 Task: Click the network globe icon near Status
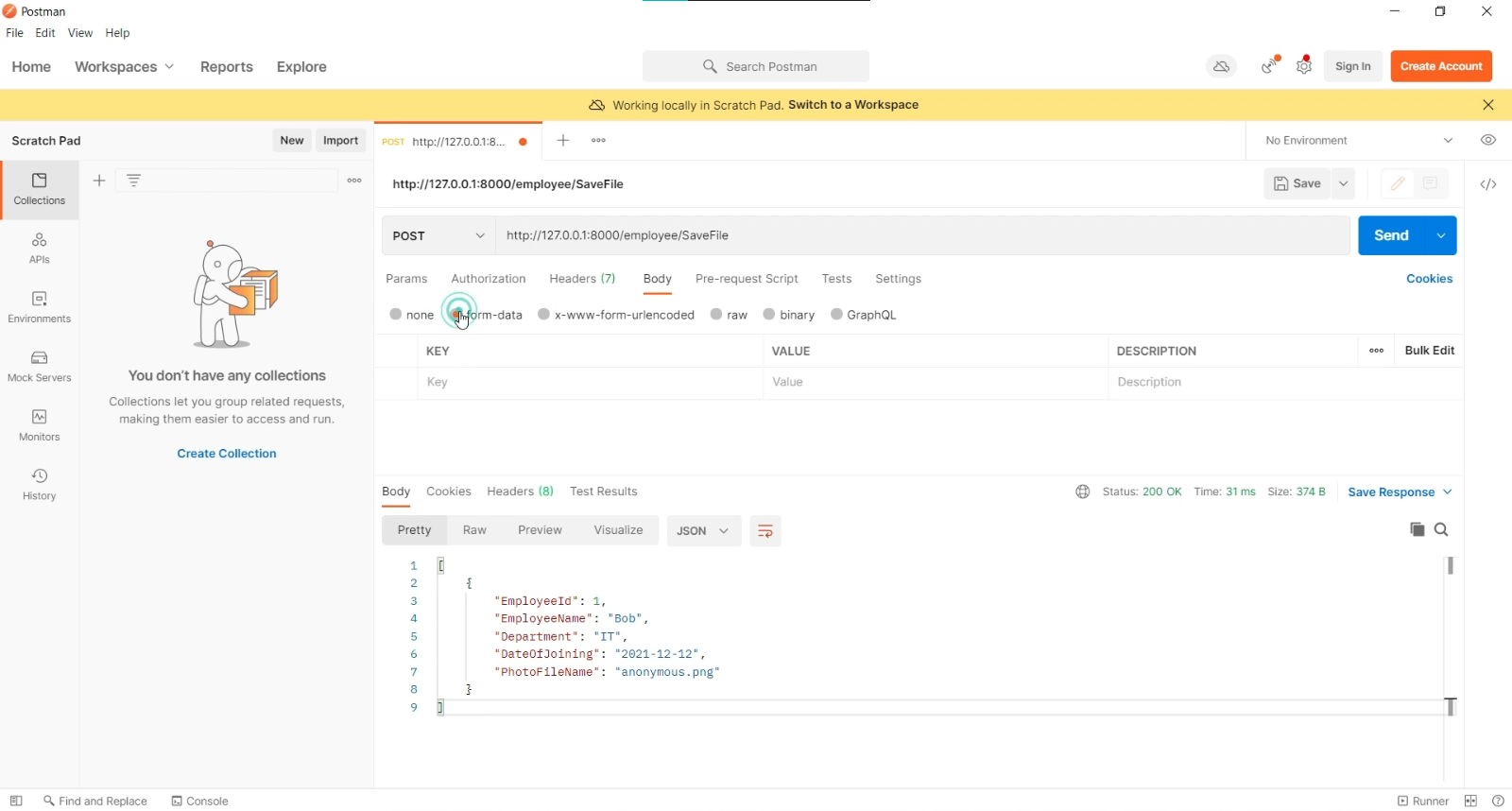point(1083,492)
